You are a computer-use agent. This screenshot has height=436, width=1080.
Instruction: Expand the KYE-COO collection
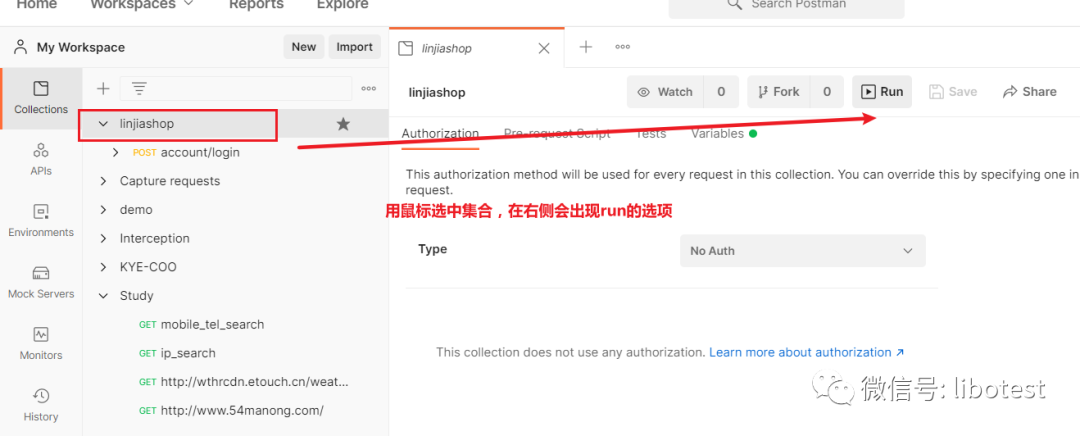(x=103, y=267)
